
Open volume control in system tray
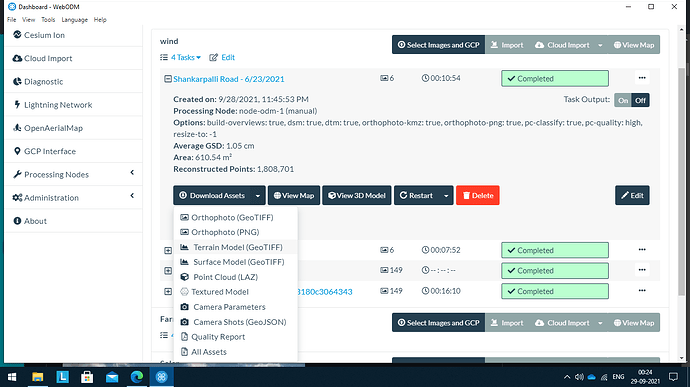[579, 377]
